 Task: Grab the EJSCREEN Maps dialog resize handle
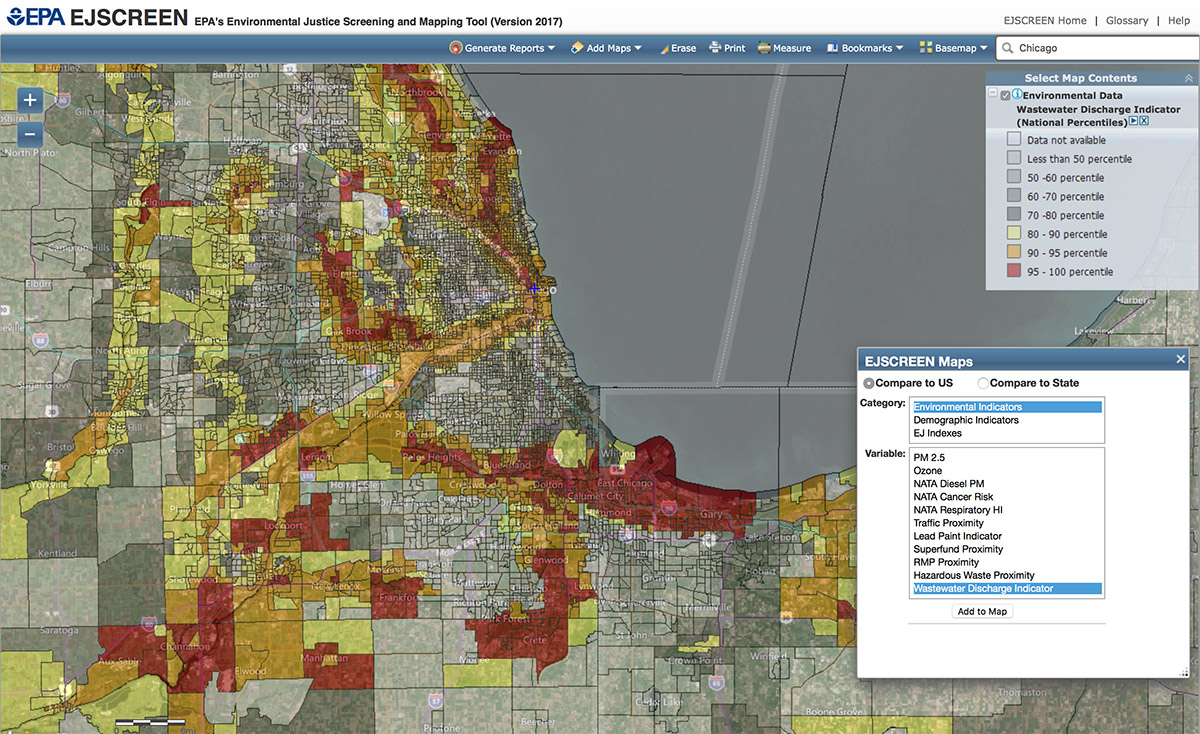[1184, 674]
